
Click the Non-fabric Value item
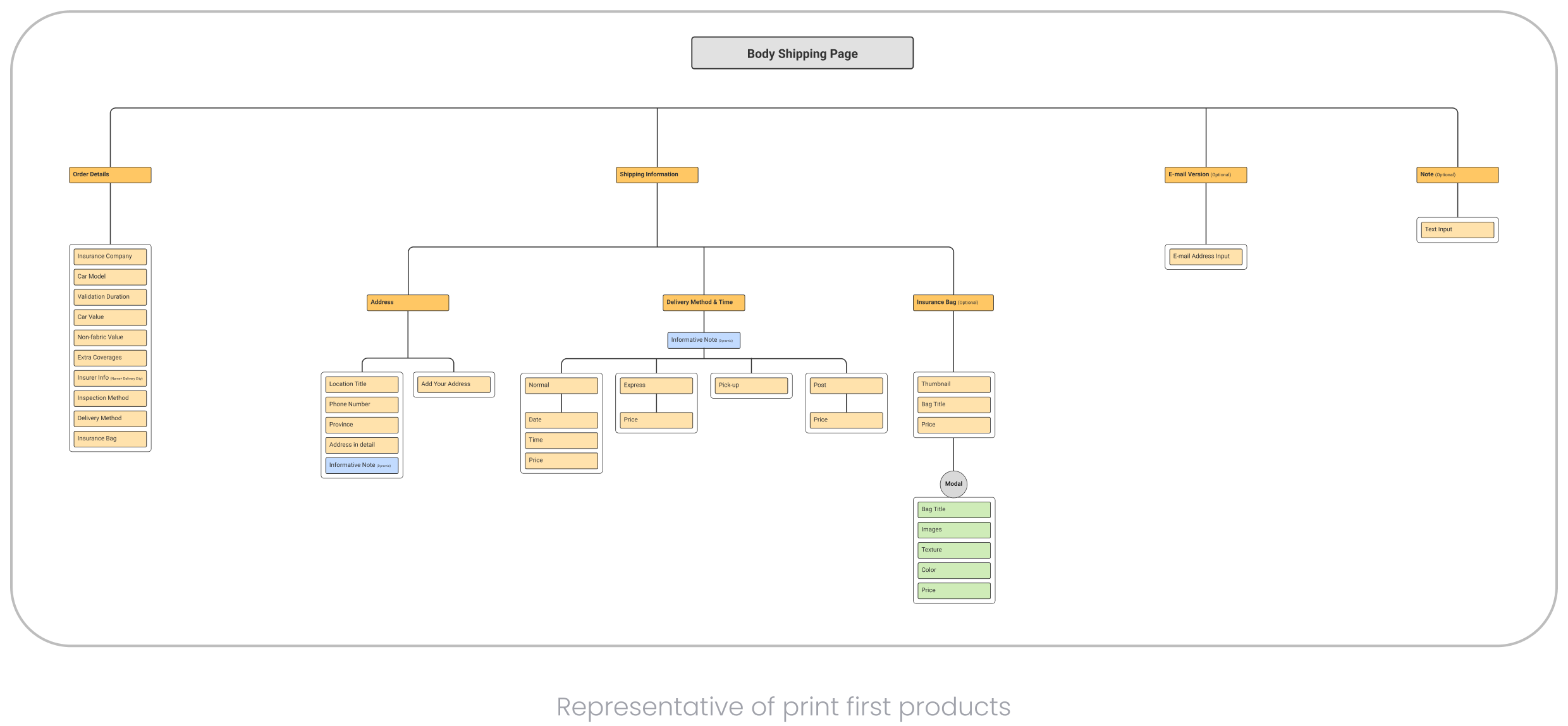click(x=110, y=337)
